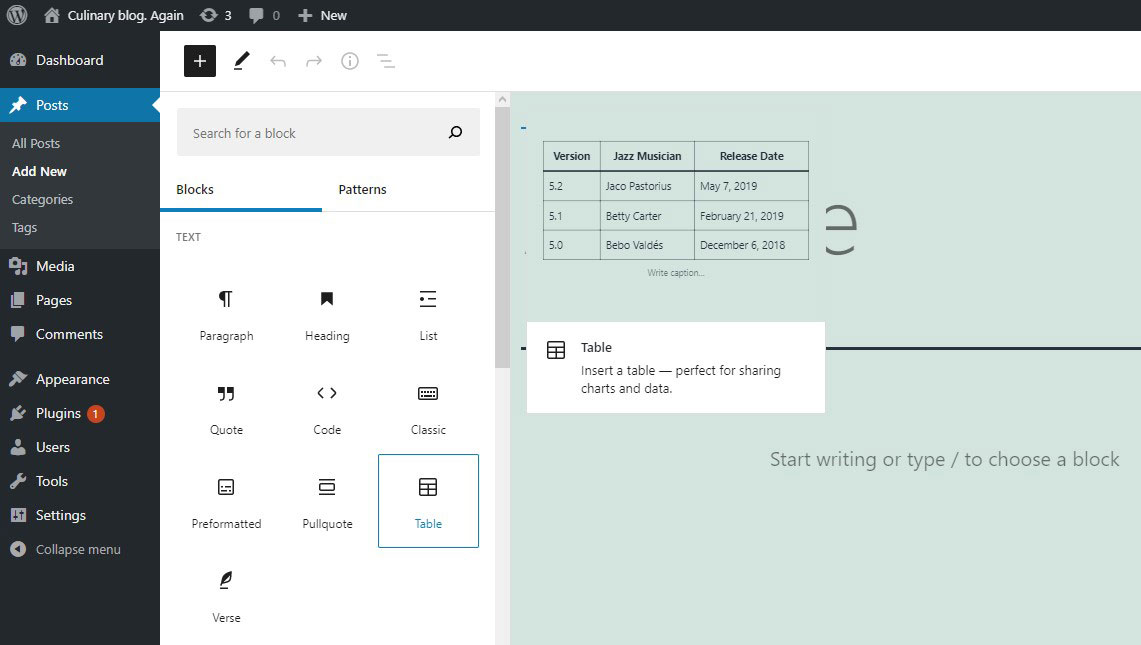The image size is (1141, 645).
Task: Open the Details info icon
Action: pos(350,61)
